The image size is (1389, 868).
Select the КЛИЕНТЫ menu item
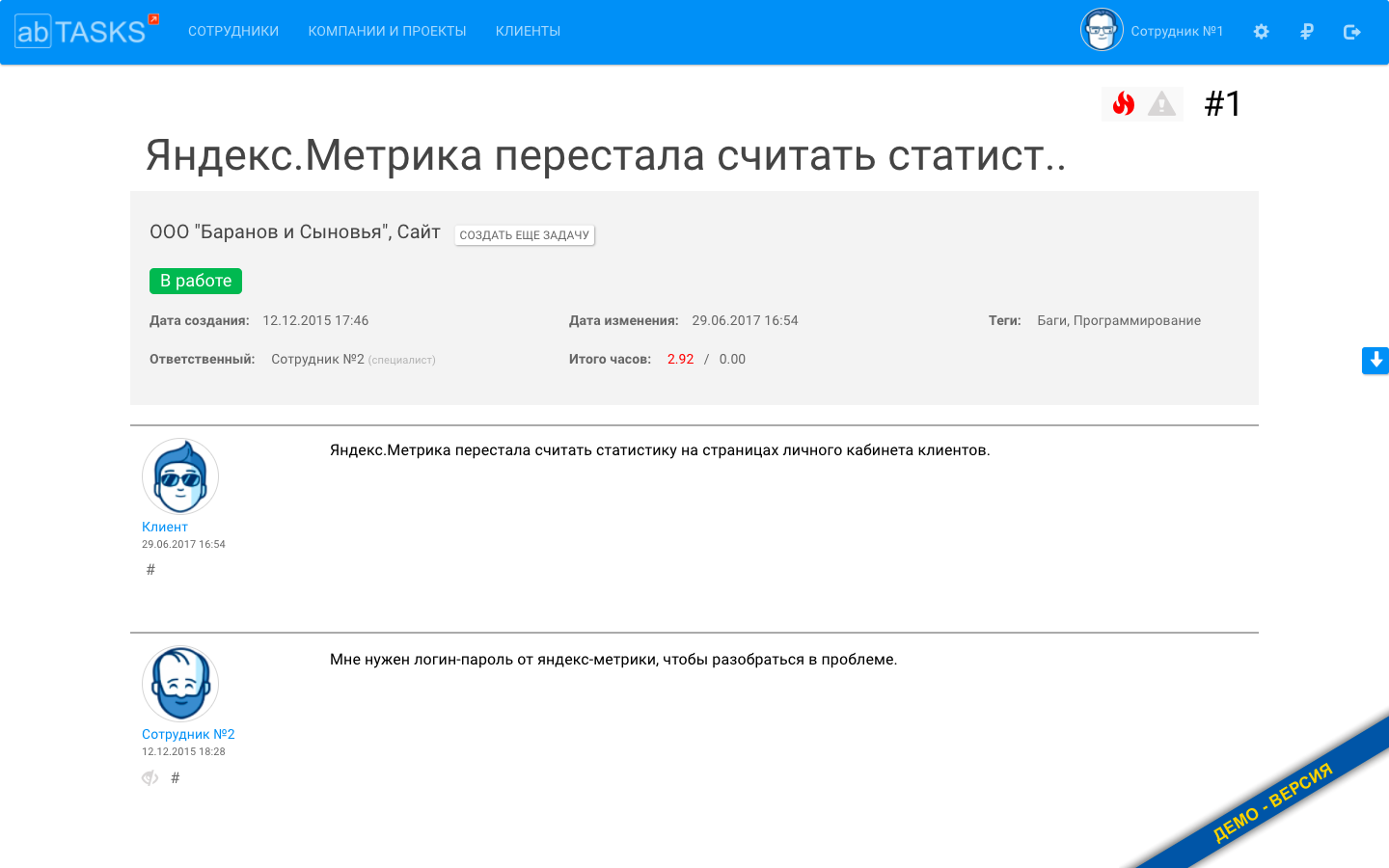tap(527, 30)
